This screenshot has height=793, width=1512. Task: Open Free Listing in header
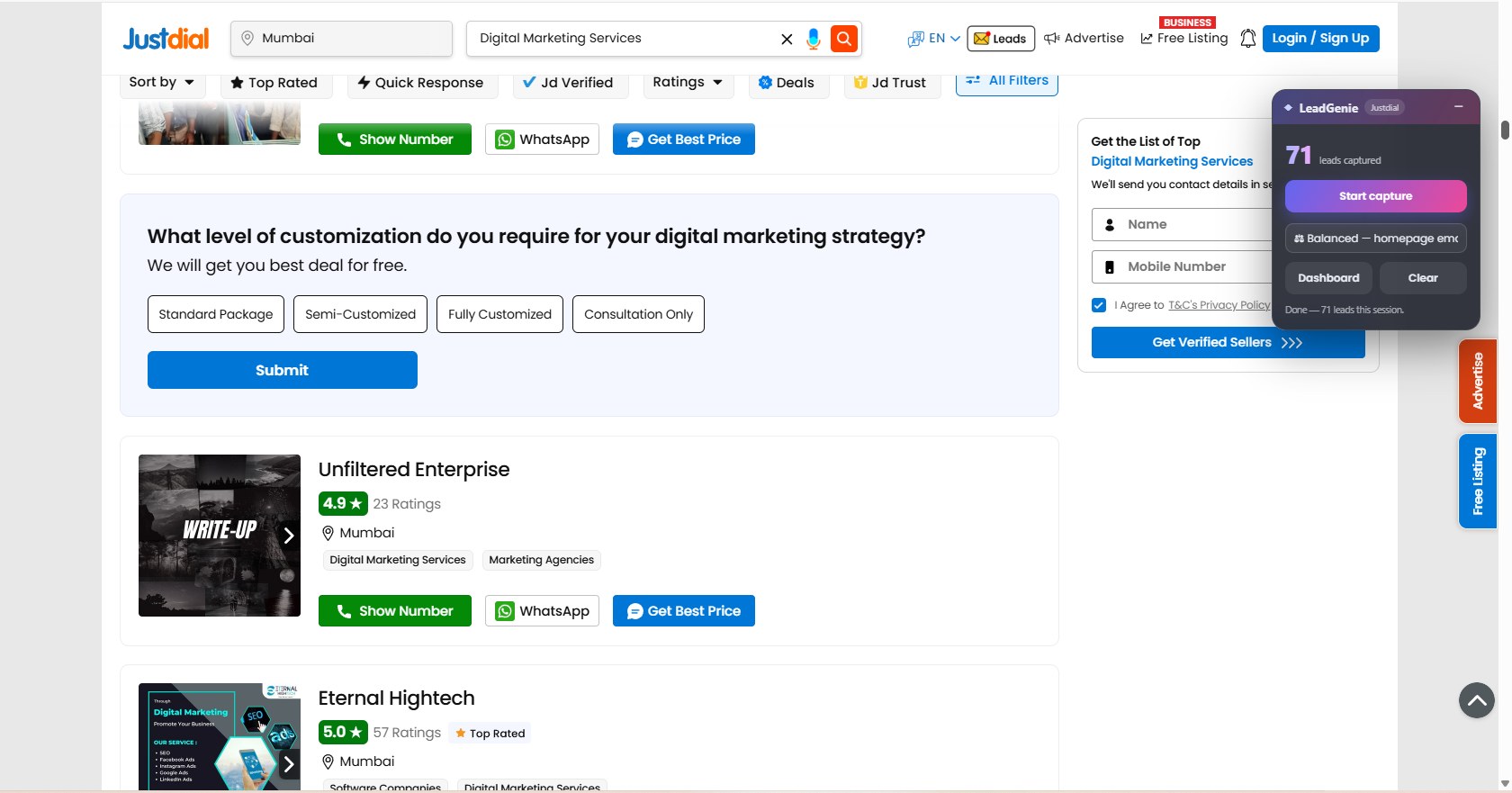[x=1184, y=39]
